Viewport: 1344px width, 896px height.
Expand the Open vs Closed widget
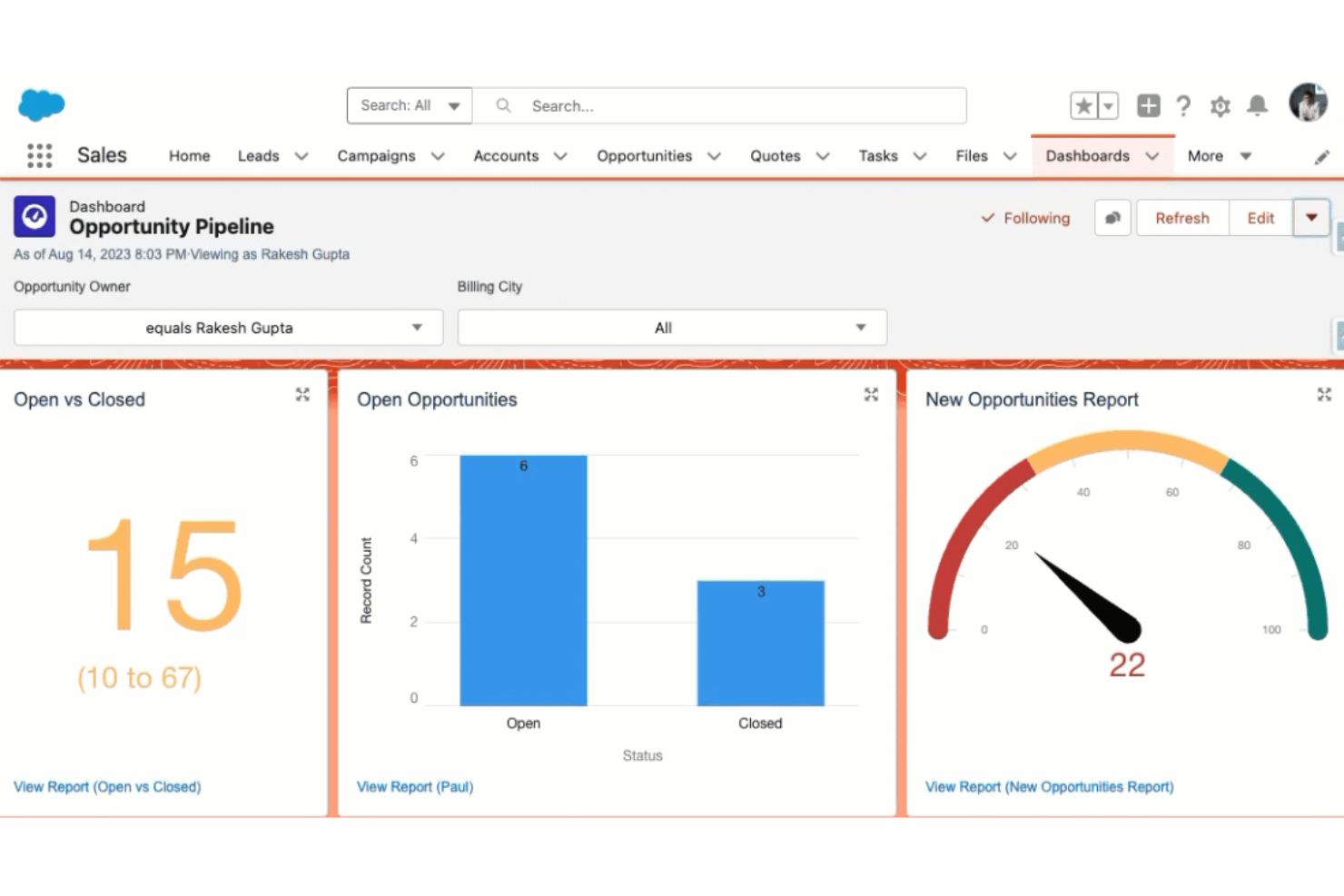click(x=302, y=394)
